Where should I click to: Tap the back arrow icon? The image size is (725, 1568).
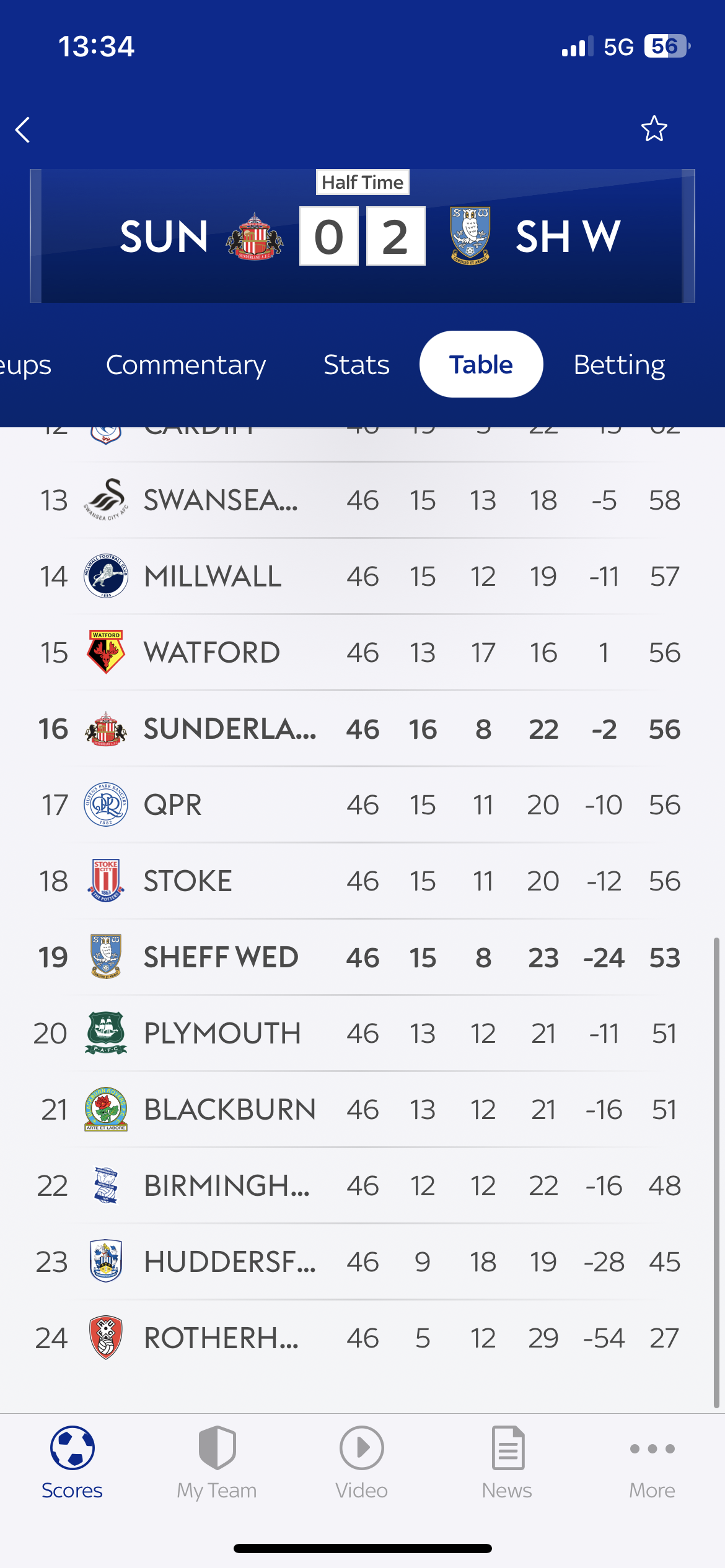(23, 130)
